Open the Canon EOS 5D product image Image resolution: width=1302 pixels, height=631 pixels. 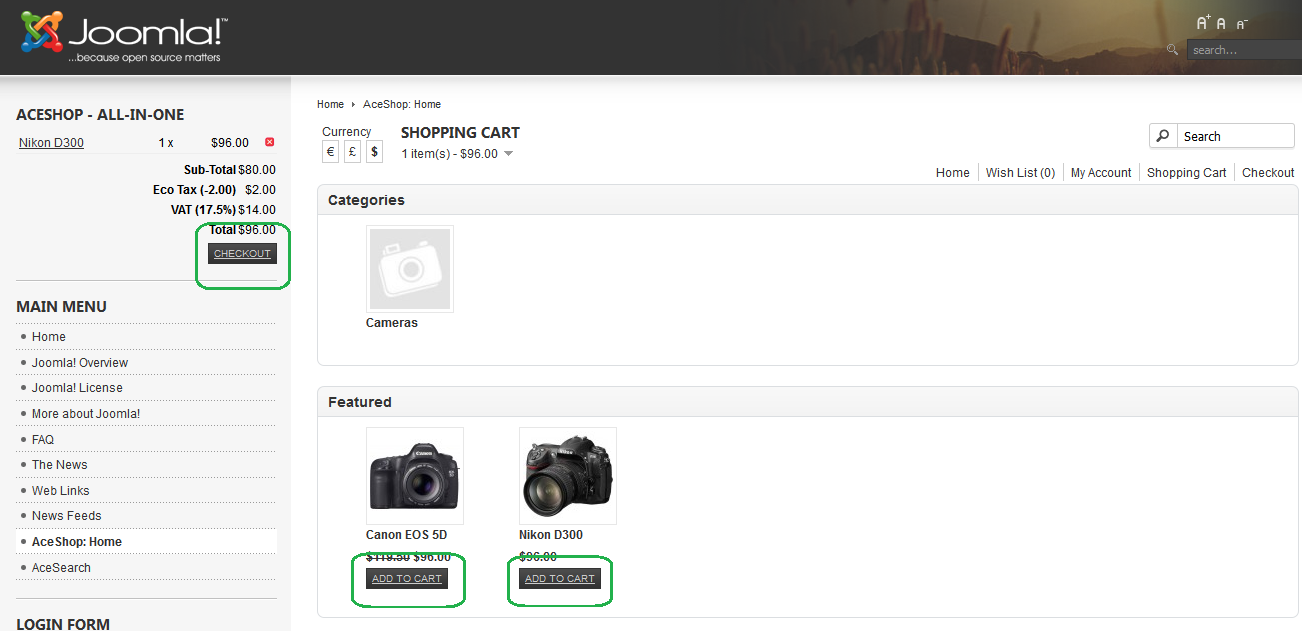tap(415, 476)
